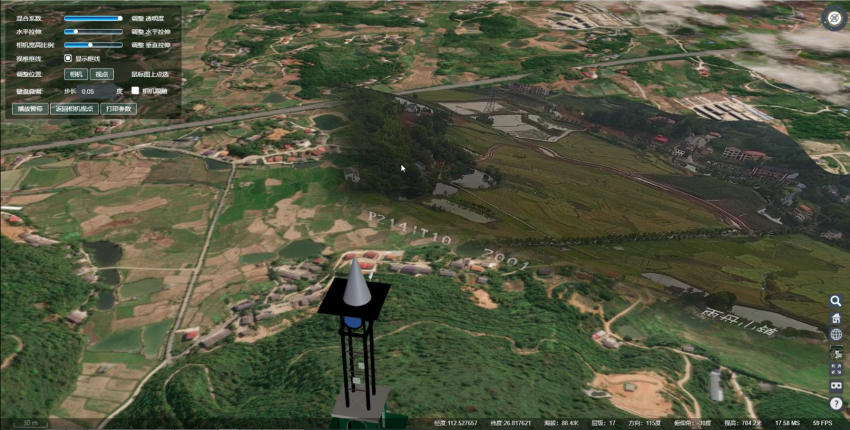Open the globe scene mode picker
The height and width of the screenshot is (430, 850).
pyautogui.click(x=835, y=335)
